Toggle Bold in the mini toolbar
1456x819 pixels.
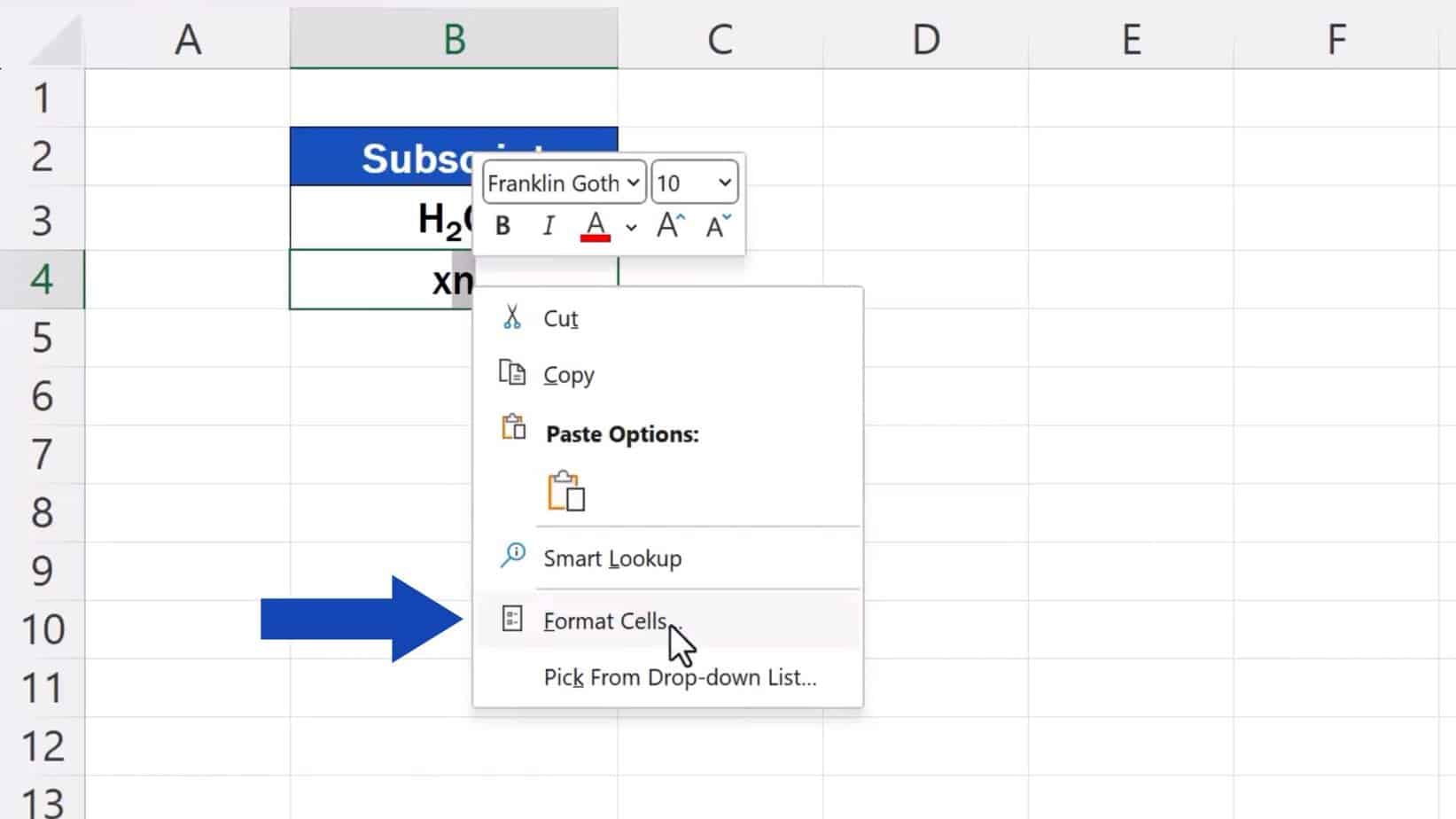click(502, 227)
